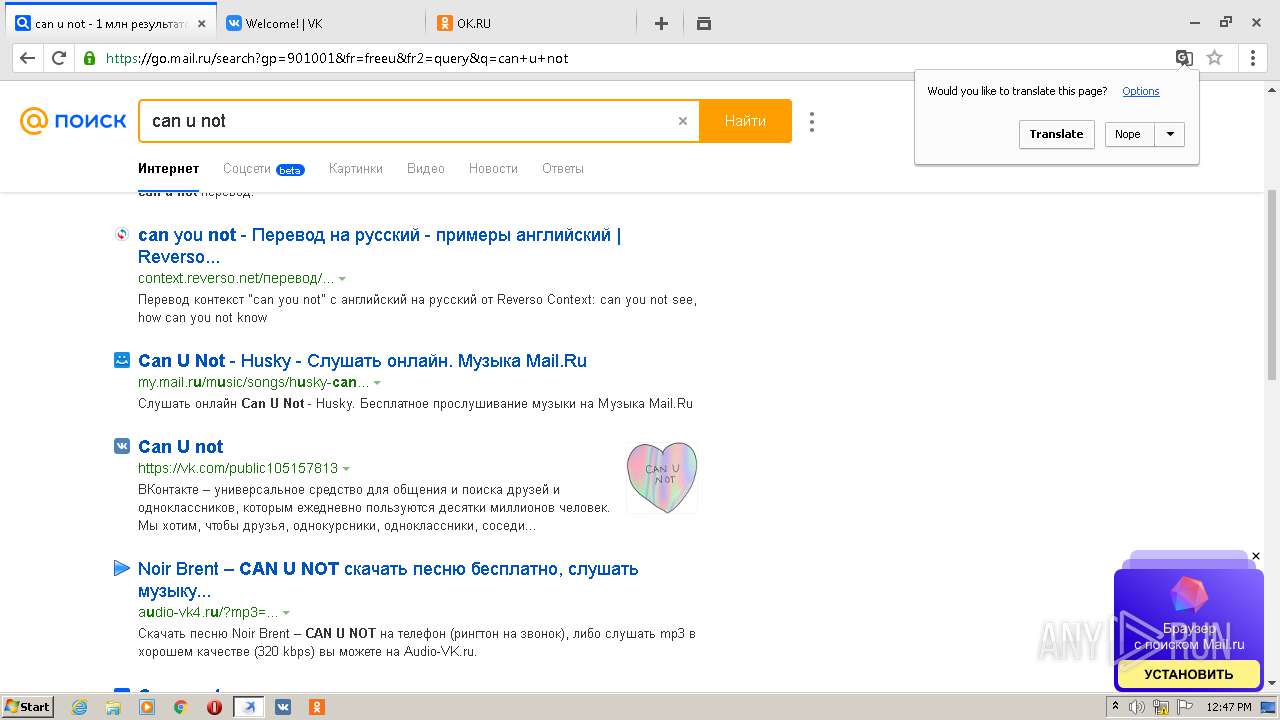
Task: Click the УСТАНОВИТЬ install button
Action: coord(1189,674)
